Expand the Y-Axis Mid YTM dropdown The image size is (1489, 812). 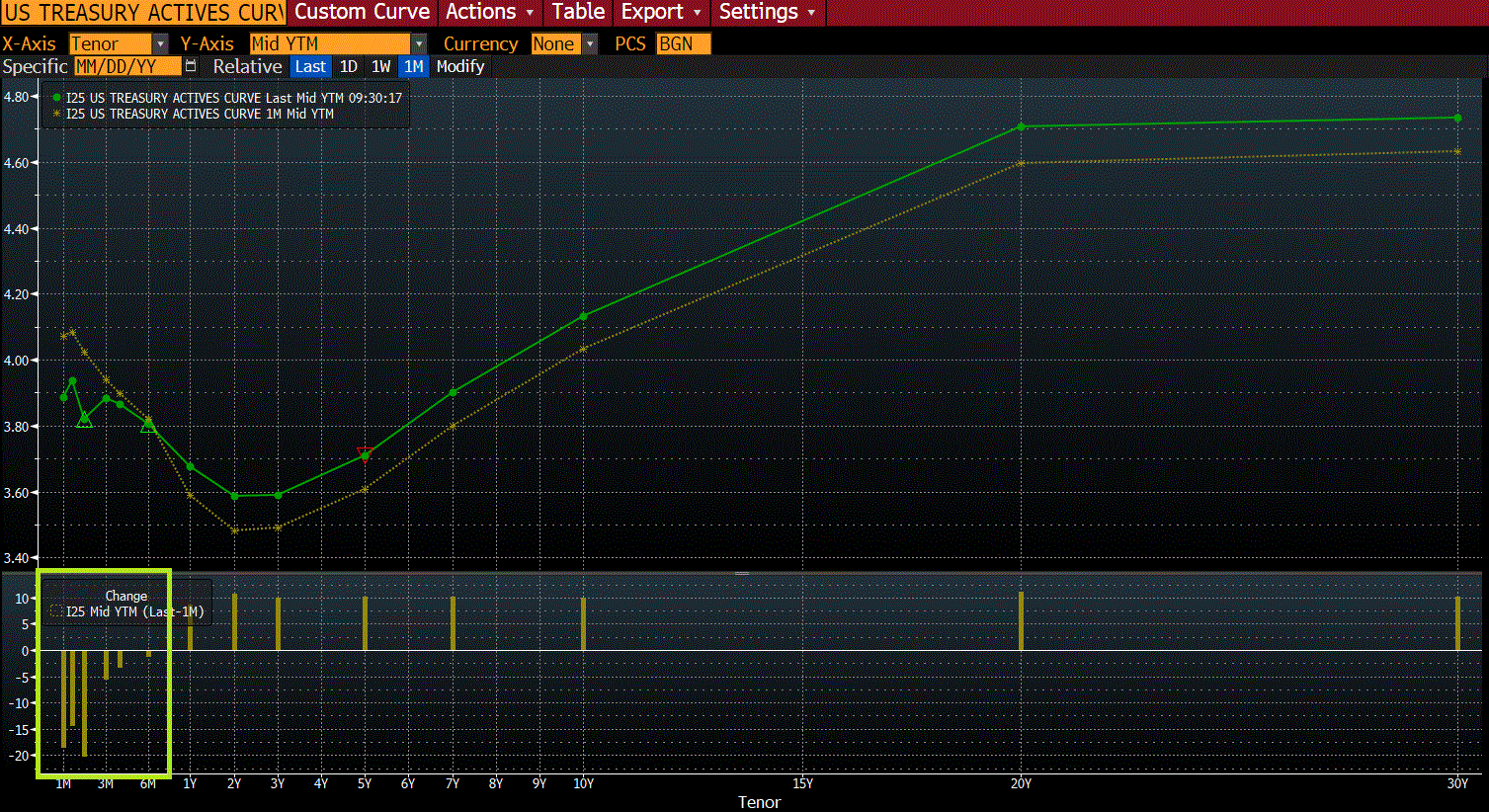(x=419, y=44)
